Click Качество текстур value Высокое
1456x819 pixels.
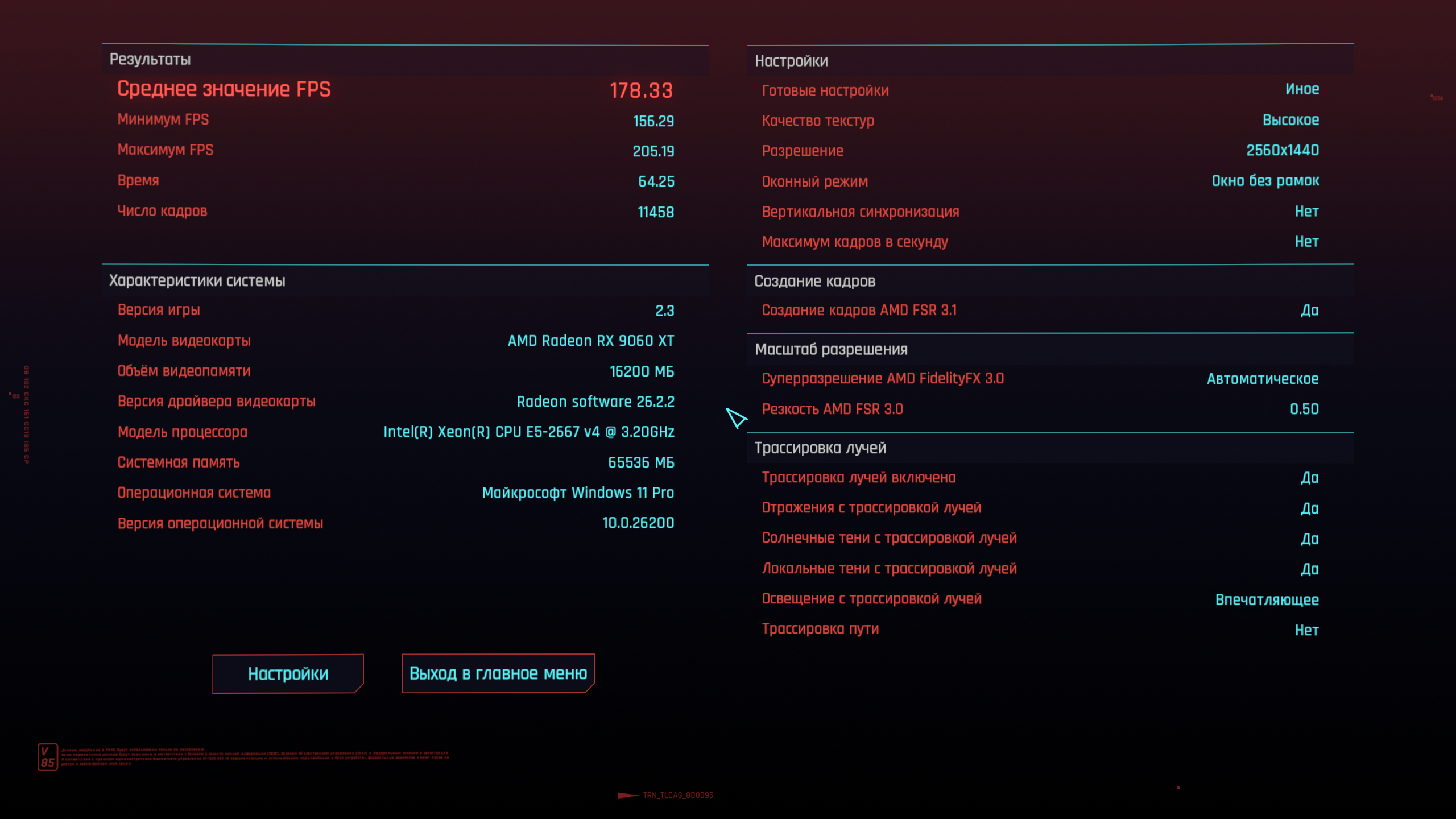point(1290,121)
